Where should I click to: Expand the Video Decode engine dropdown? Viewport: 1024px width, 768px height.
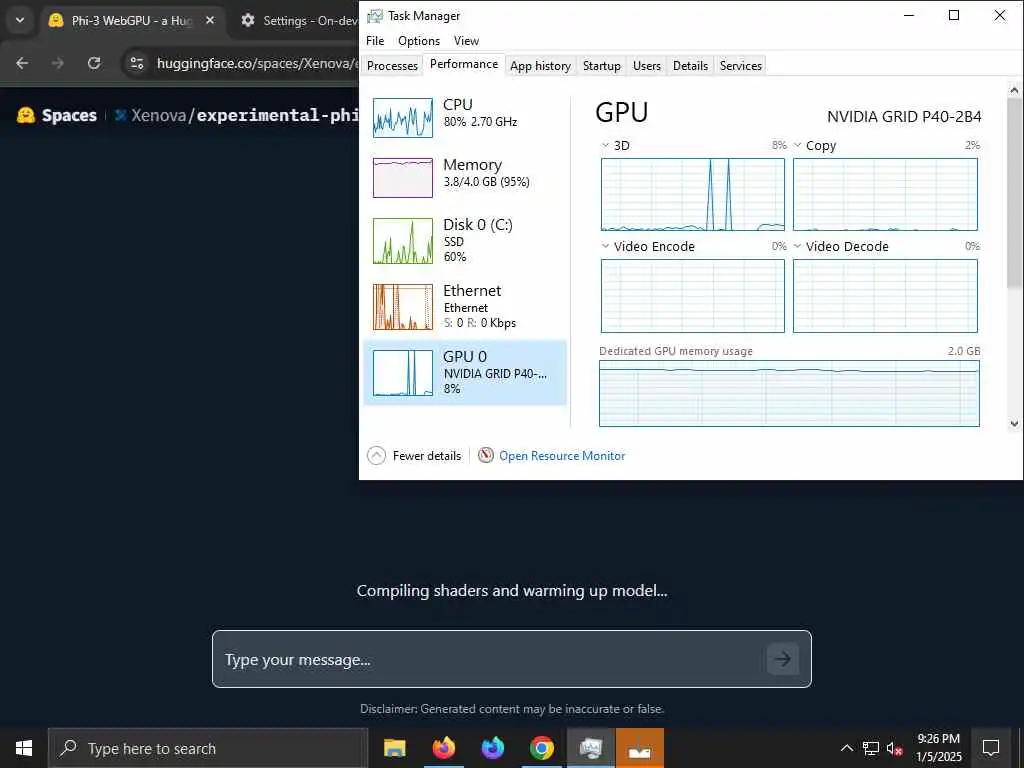click(797, 246)
